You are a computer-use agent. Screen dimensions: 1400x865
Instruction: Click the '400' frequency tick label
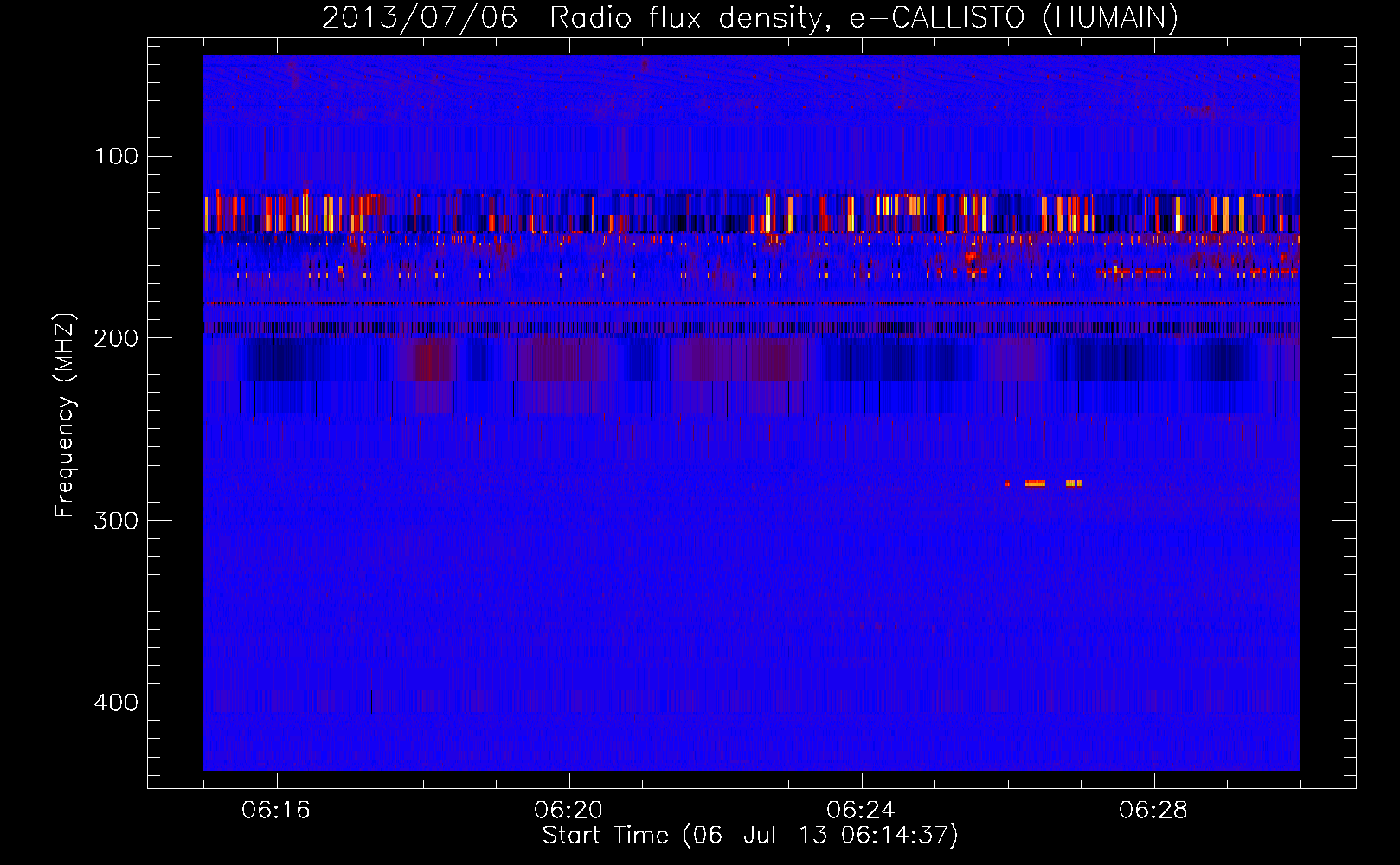[117, 702]
